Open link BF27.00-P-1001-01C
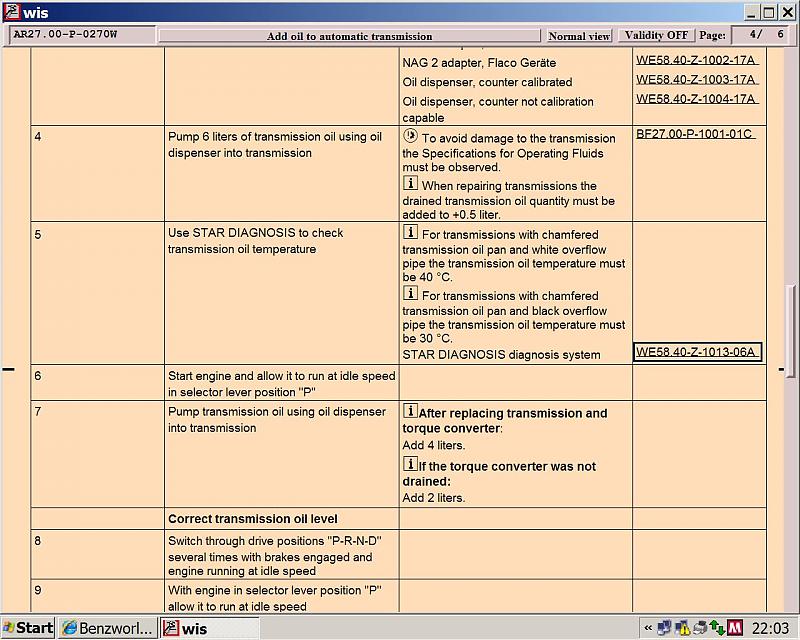The height and width of the screenshot is (640, 800). click(x=695, y=134)
